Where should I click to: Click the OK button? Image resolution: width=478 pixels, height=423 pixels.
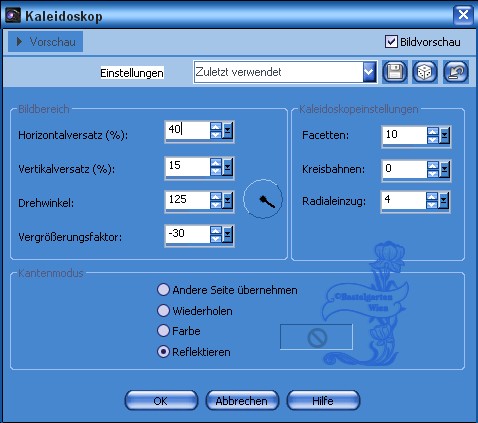[x=161, y=400]
